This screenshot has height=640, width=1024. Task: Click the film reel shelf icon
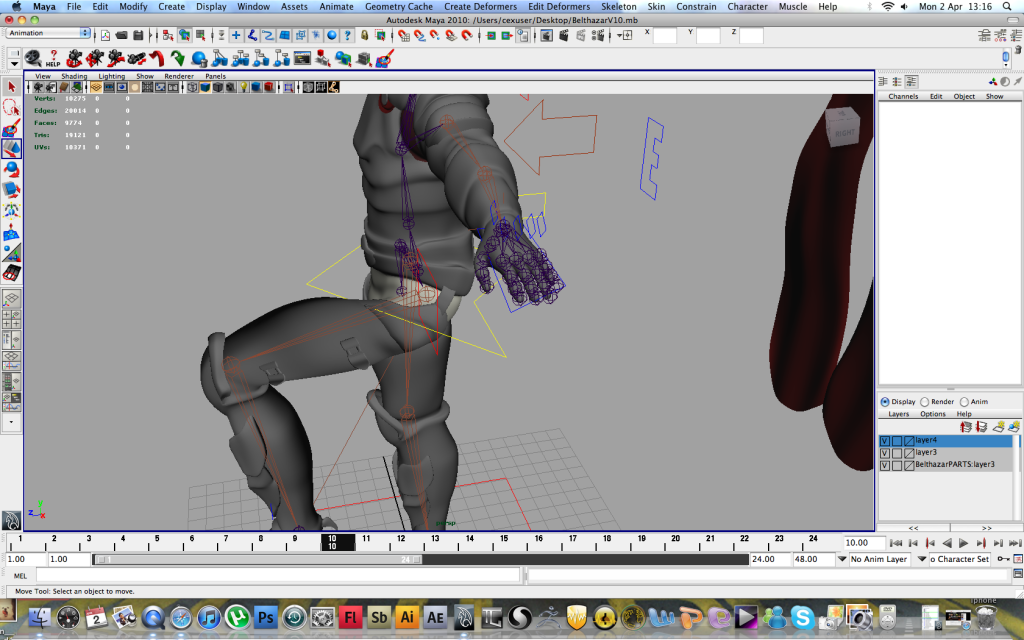32,58
